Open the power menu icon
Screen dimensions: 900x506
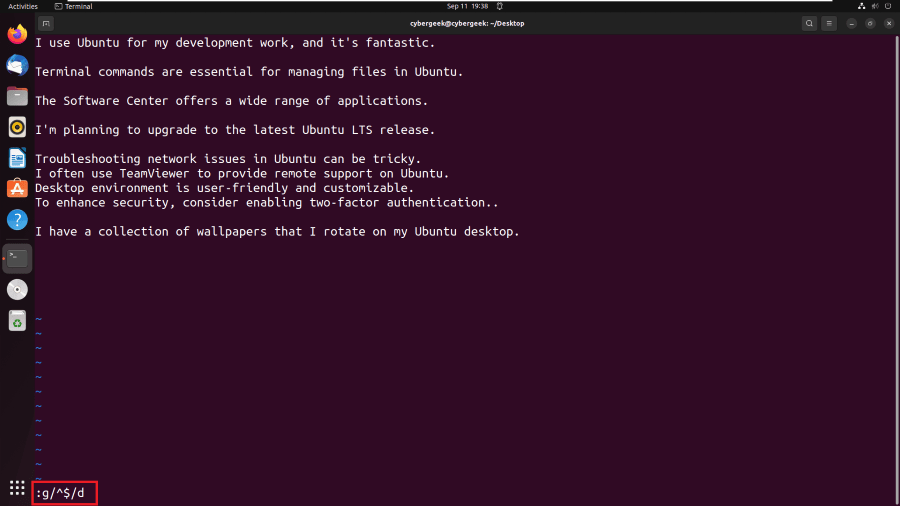(888, 6)
